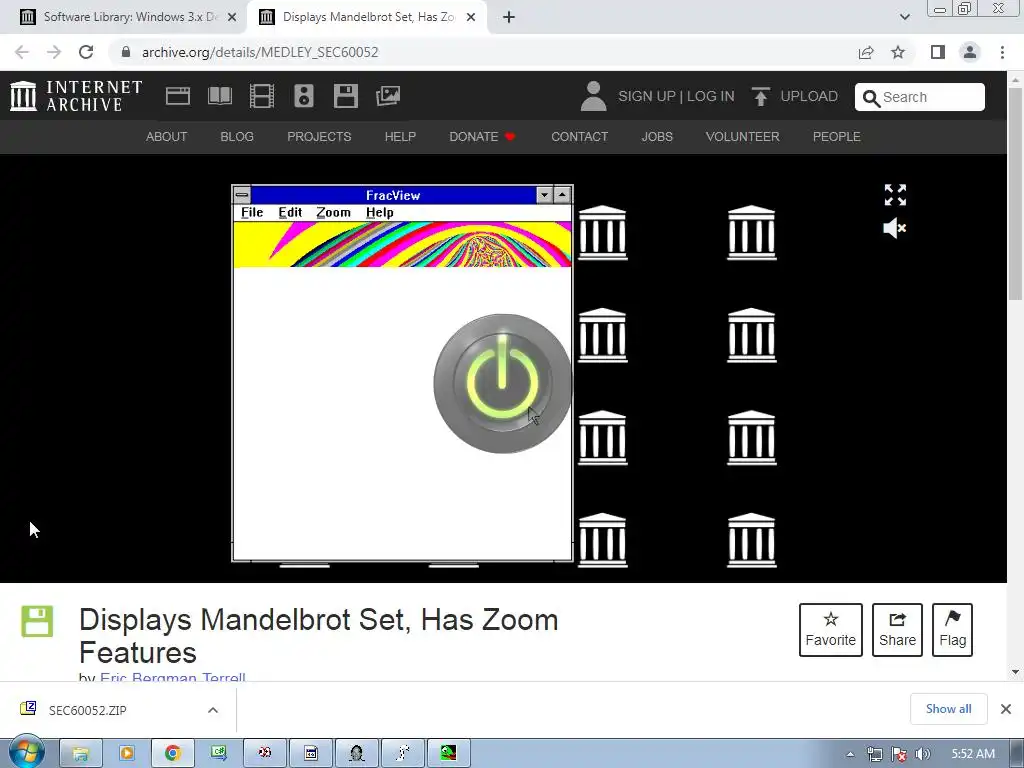Image resolution: width=1024 pixels, height=768 pixels.
Task: Open the Images icon in the navbar
Action: click(388, 96)
